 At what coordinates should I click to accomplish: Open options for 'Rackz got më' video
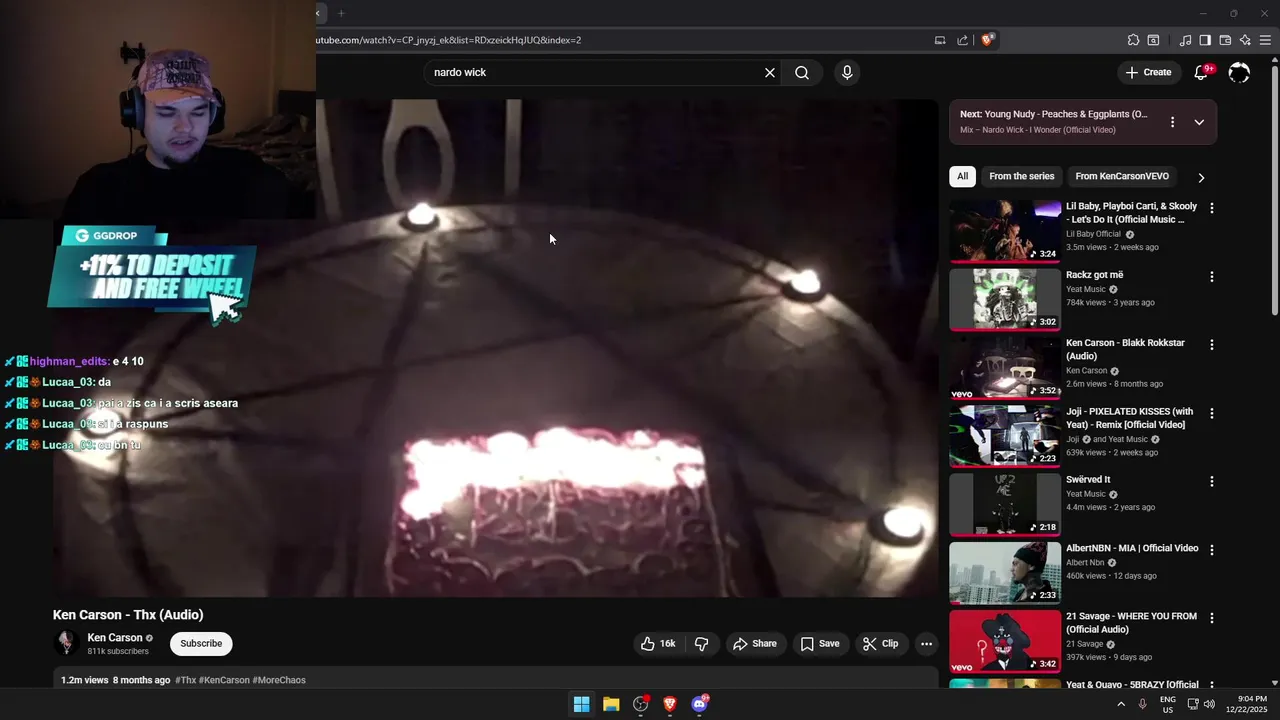[x=1212, y=277]
